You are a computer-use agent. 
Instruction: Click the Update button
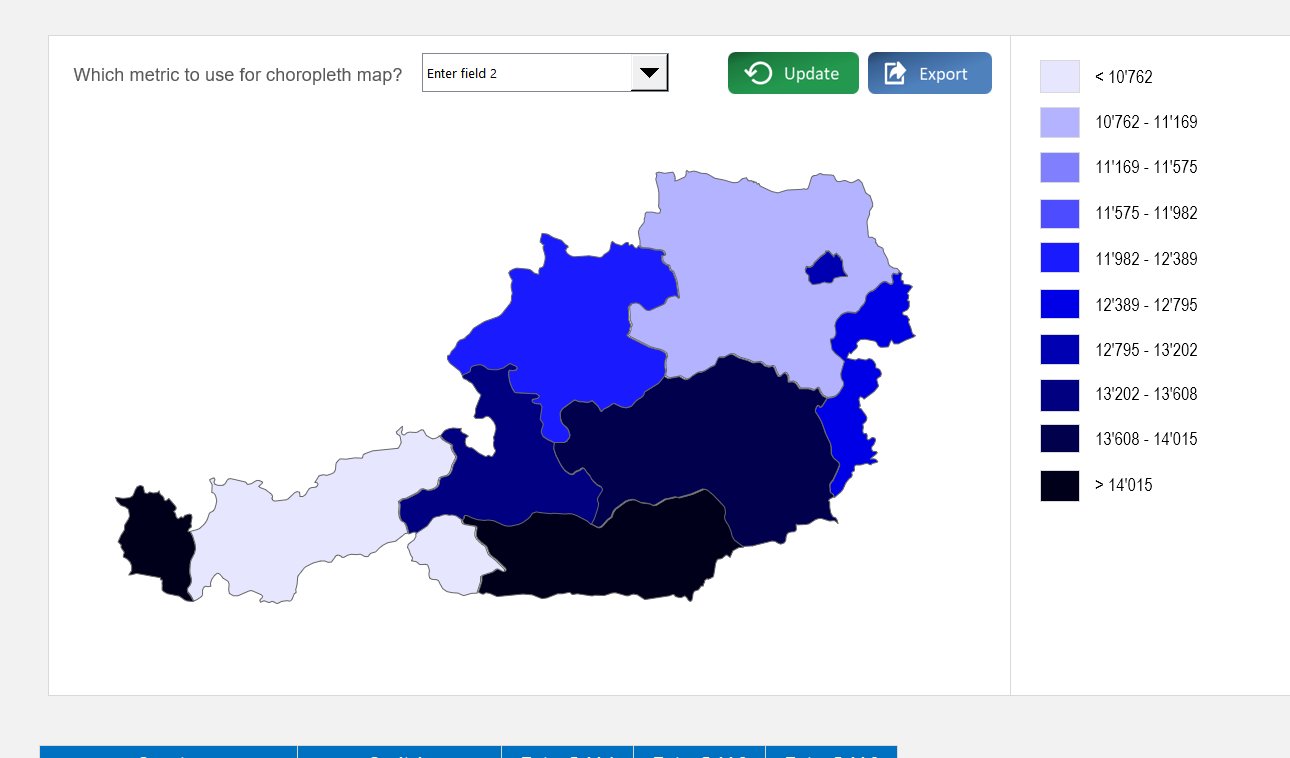793,72
